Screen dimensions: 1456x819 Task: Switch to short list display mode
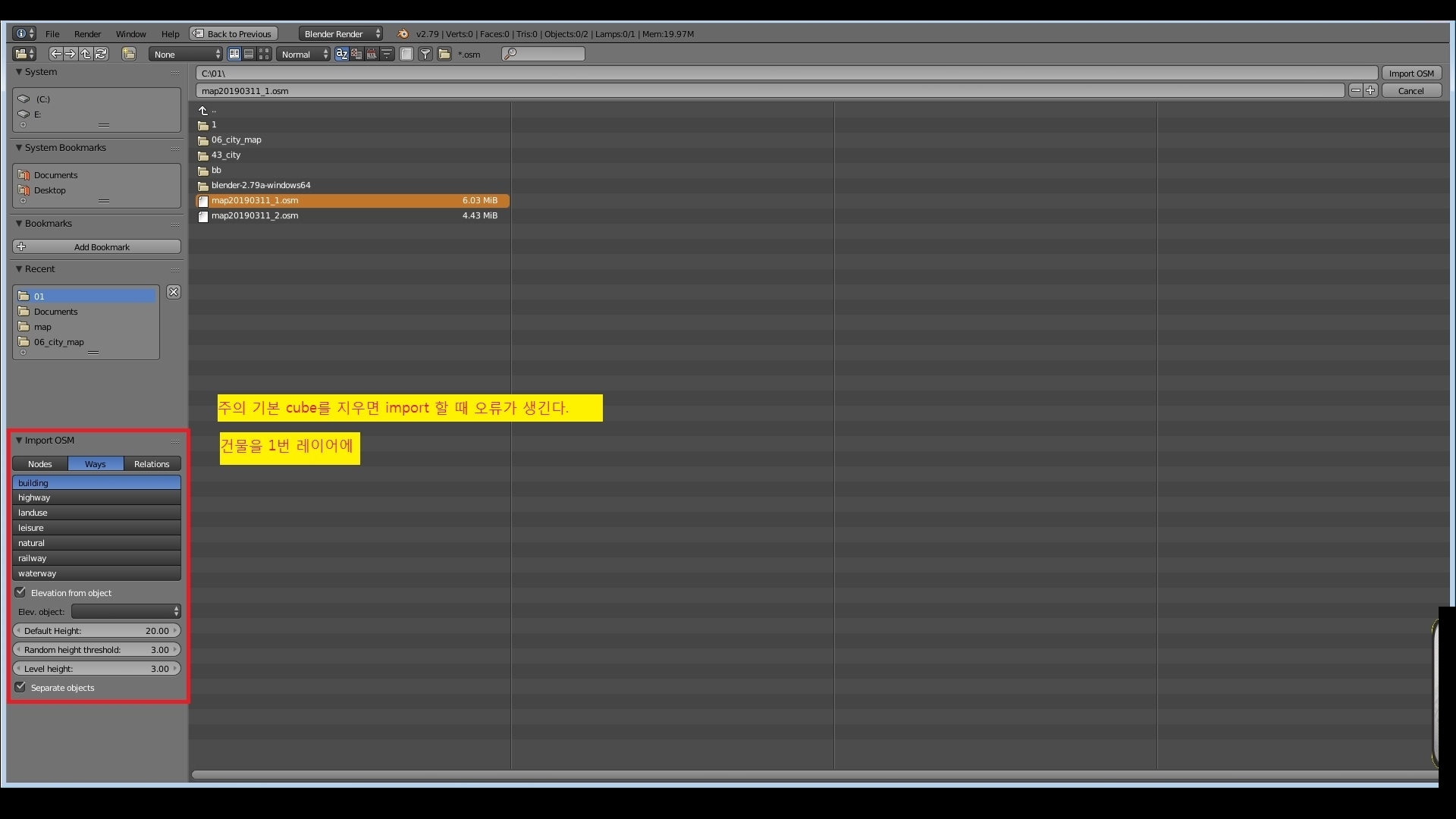coord(234,54)
